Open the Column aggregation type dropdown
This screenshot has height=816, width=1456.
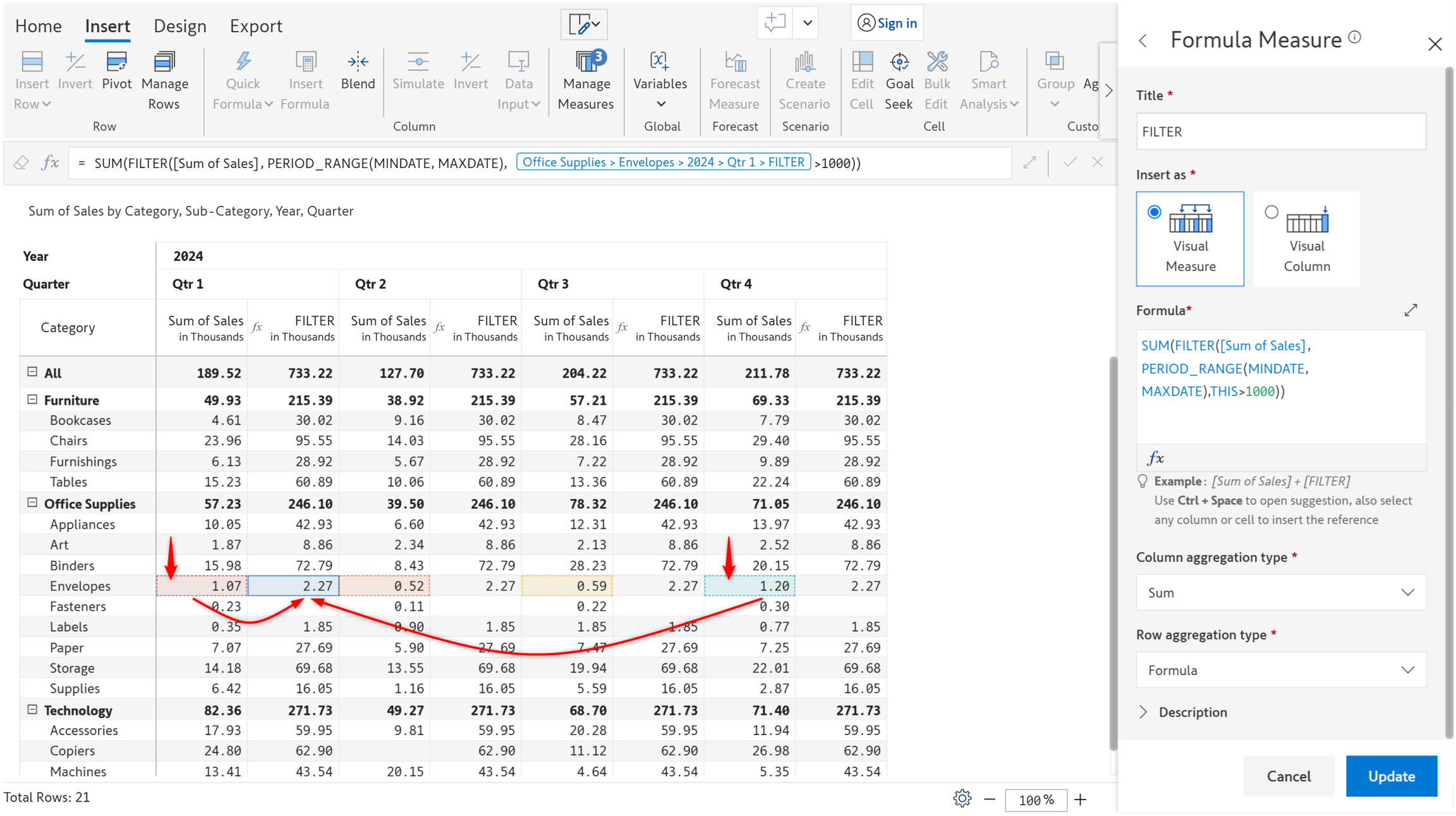click(1280, 592)
